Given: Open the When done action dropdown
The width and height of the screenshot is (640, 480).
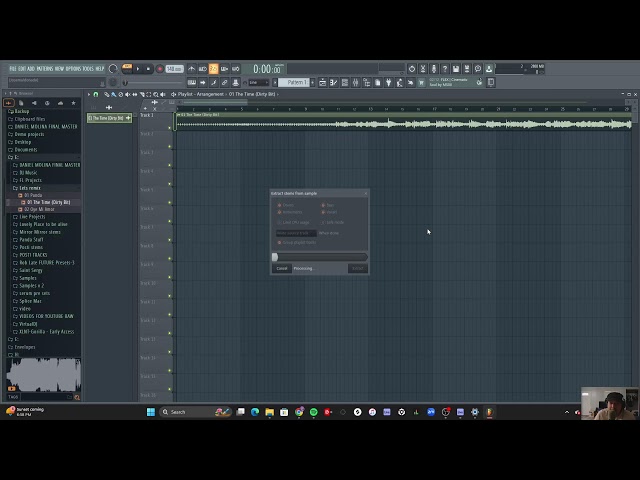Looking at the screenshot, I should [296, 233].
